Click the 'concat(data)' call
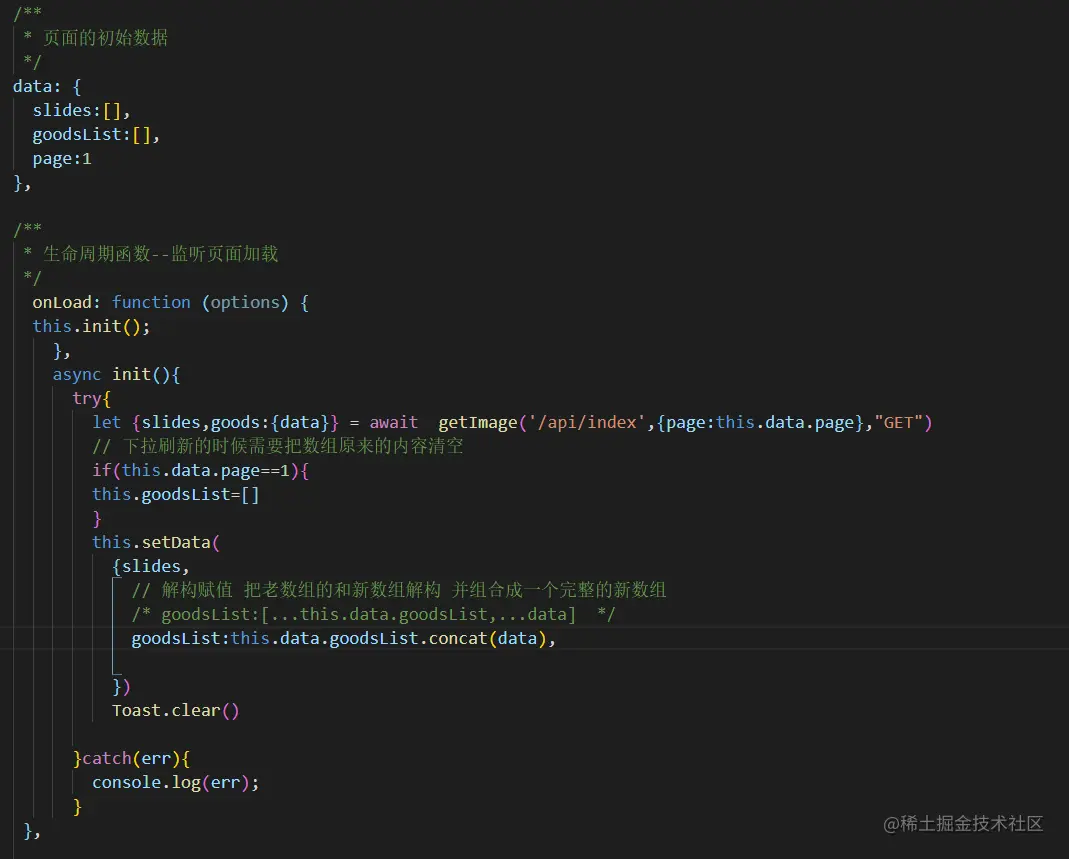The height and width of the screenshot is (859, 1069). (487, 639)
